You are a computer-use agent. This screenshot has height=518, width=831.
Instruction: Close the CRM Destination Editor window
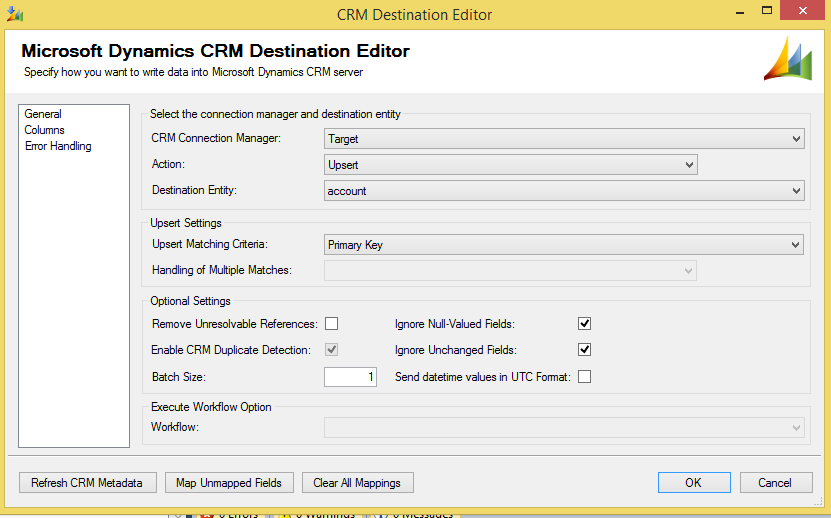tap(803, 11)
